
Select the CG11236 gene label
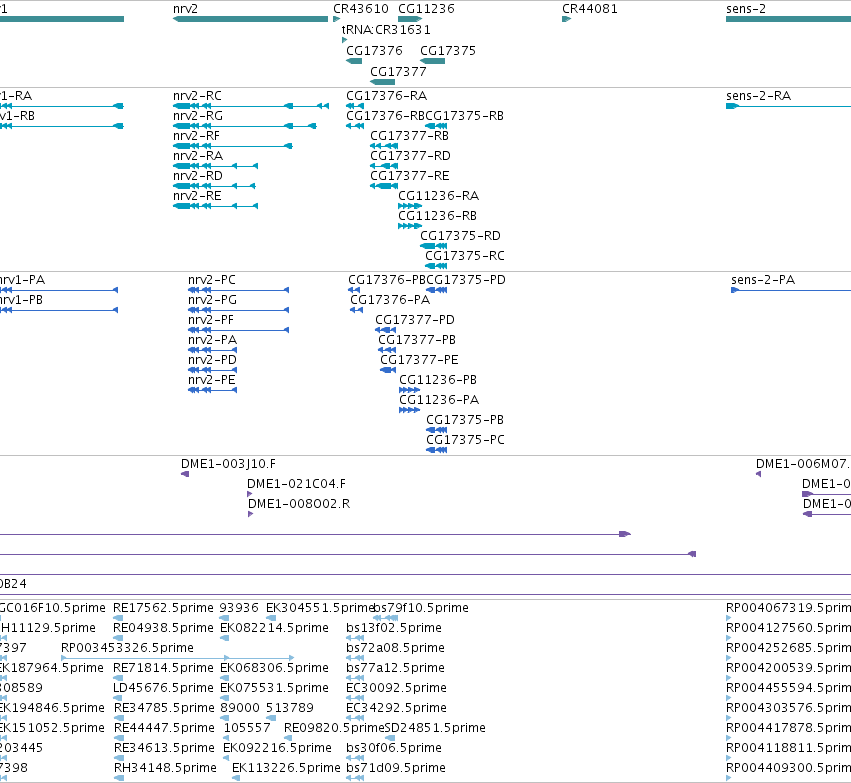tap(426, 9)
